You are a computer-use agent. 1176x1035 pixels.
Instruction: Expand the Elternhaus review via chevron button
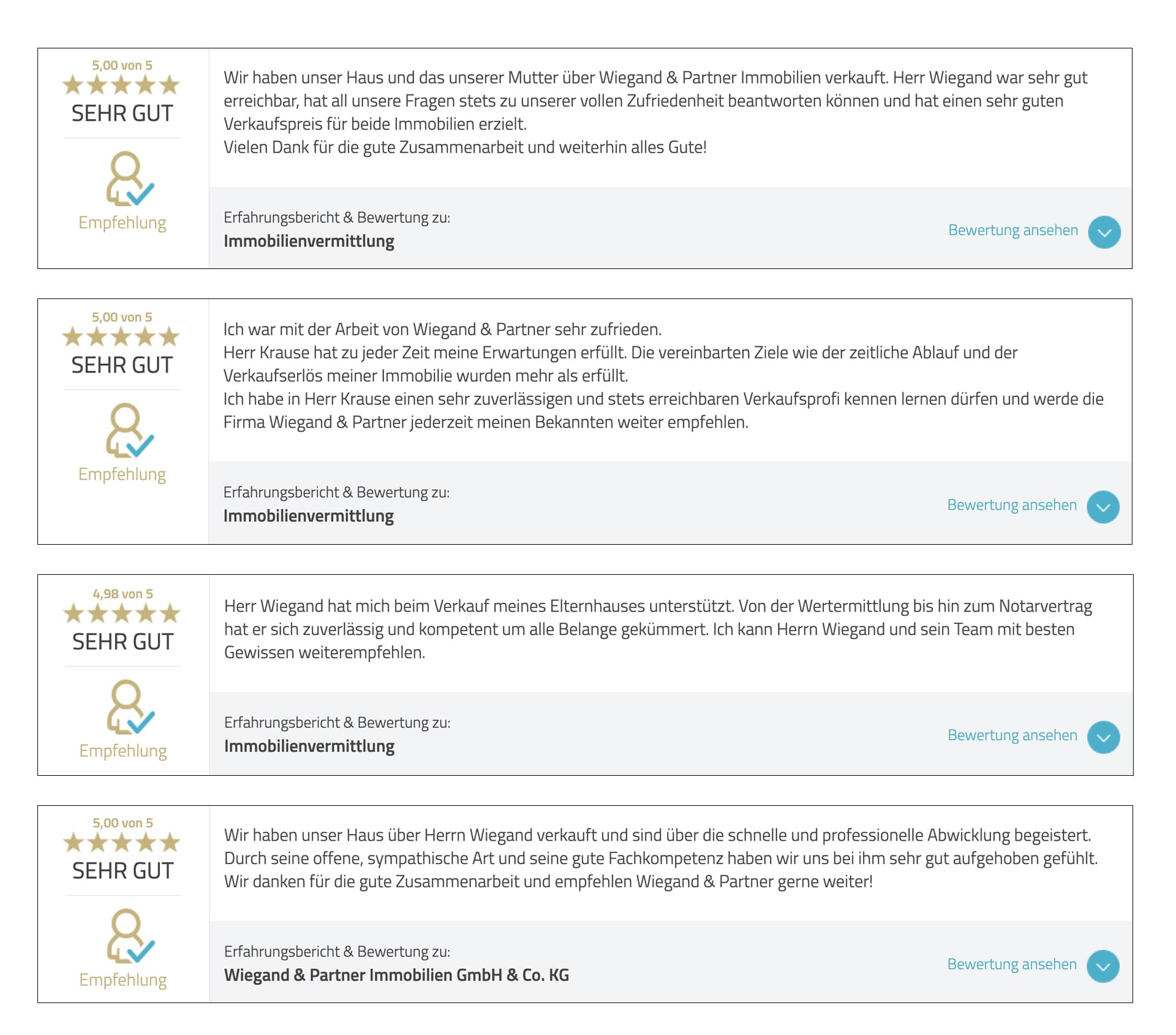pos(1103,737)
